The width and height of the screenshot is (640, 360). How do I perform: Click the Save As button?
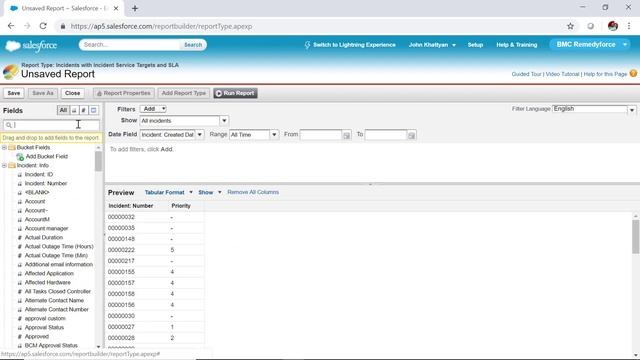42,93
